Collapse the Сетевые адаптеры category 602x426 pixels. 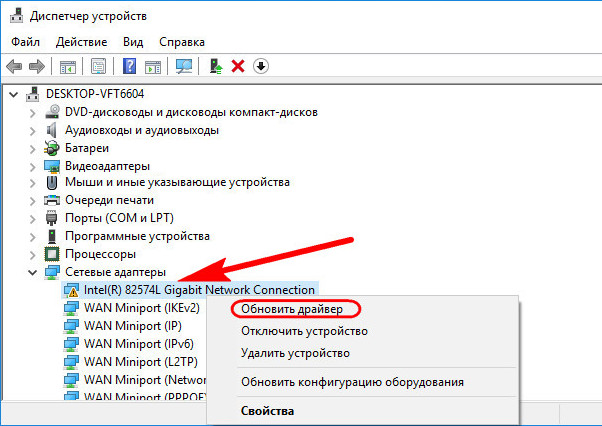click(x=35, y=272)
